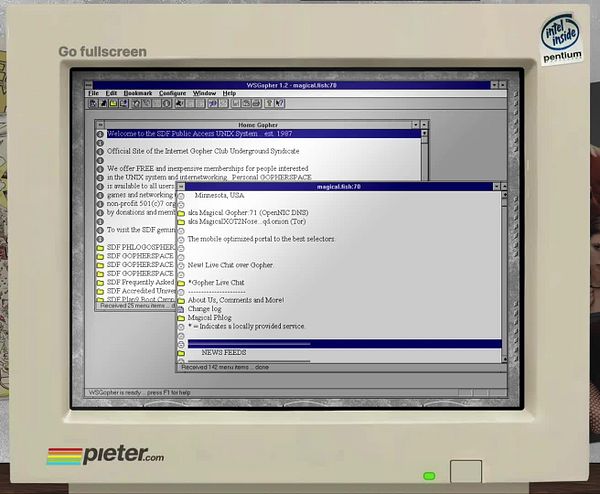Select 'Welcome to the SDF Public Access UNIX System' row

point(263,134)
